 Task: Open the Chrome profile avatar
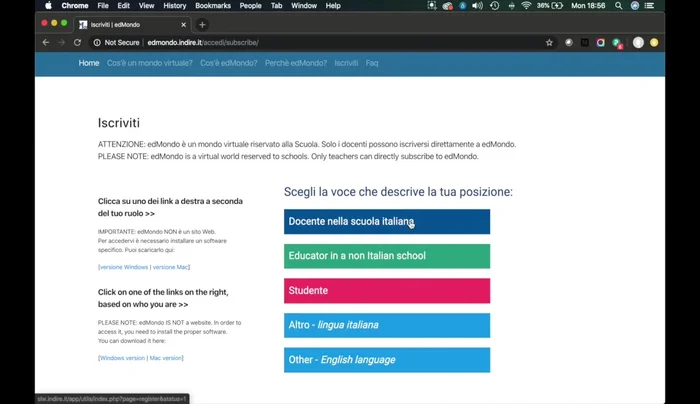[x=638, y=42]
